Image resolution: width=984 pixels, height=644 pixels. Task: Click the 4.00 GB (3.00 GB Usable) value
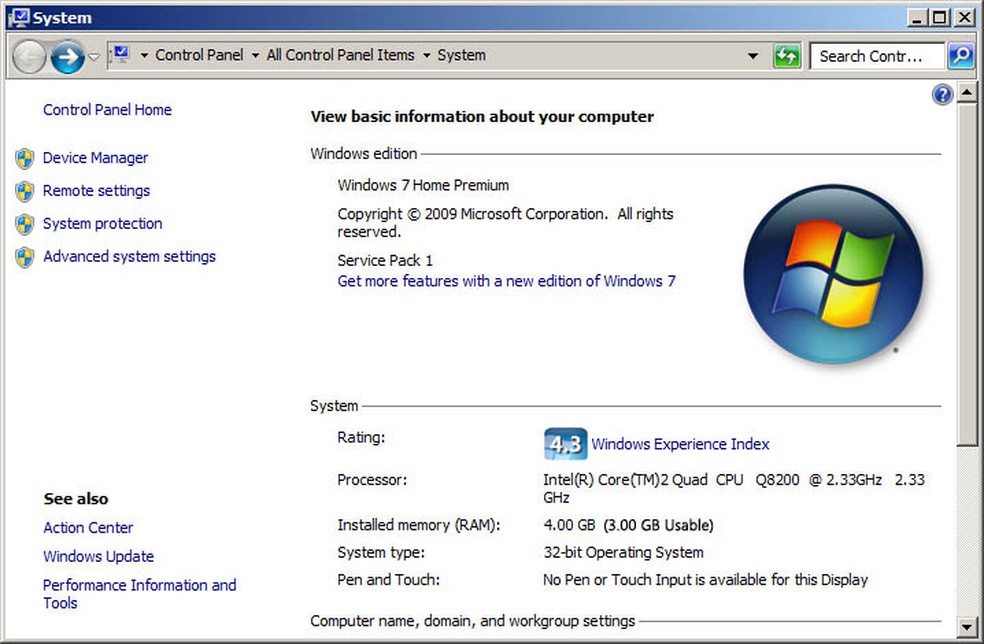[x=628, y=525]
